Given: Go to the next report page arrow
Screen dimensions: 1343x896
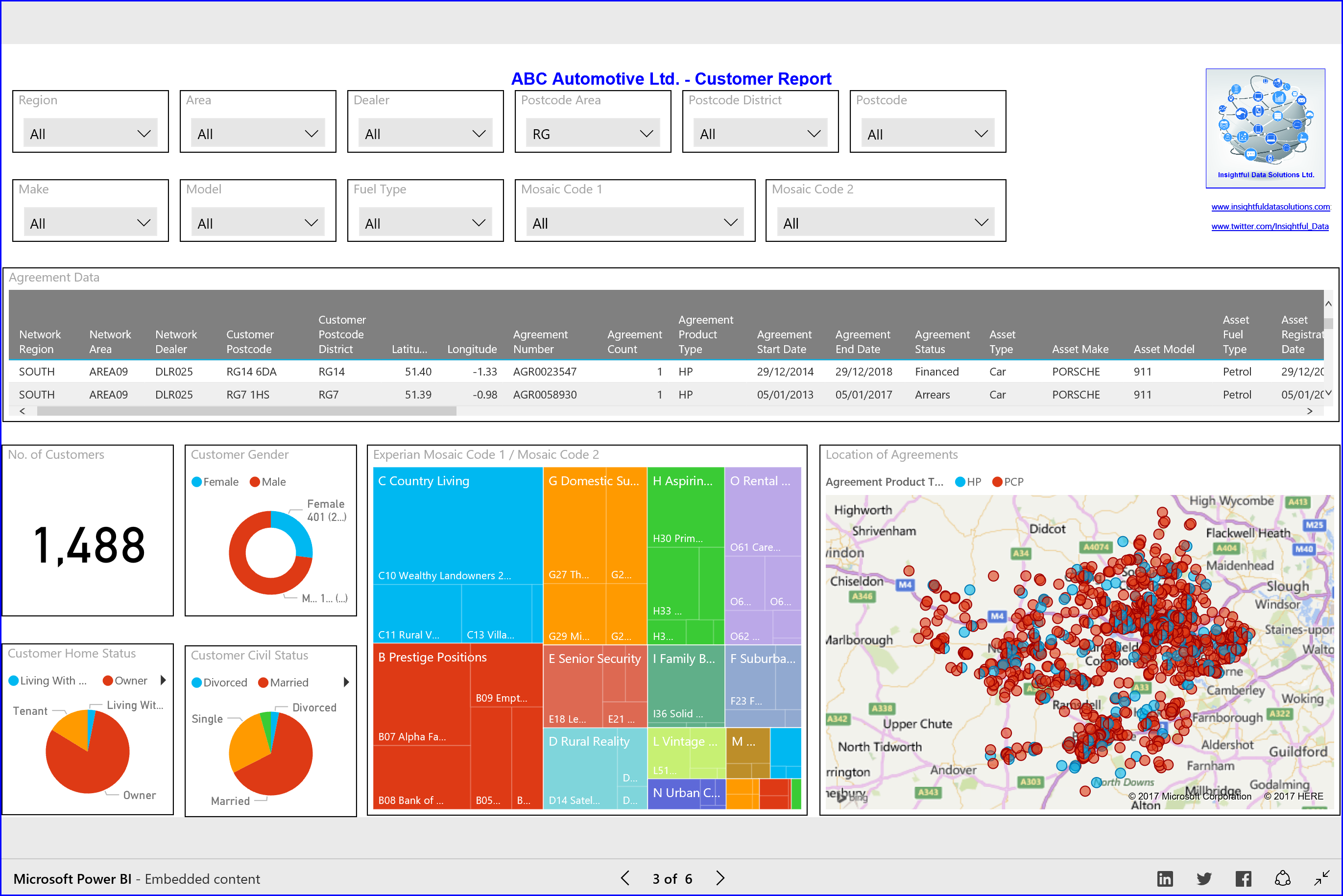Looking at the screenshot, I should click(x=719, y=878).
